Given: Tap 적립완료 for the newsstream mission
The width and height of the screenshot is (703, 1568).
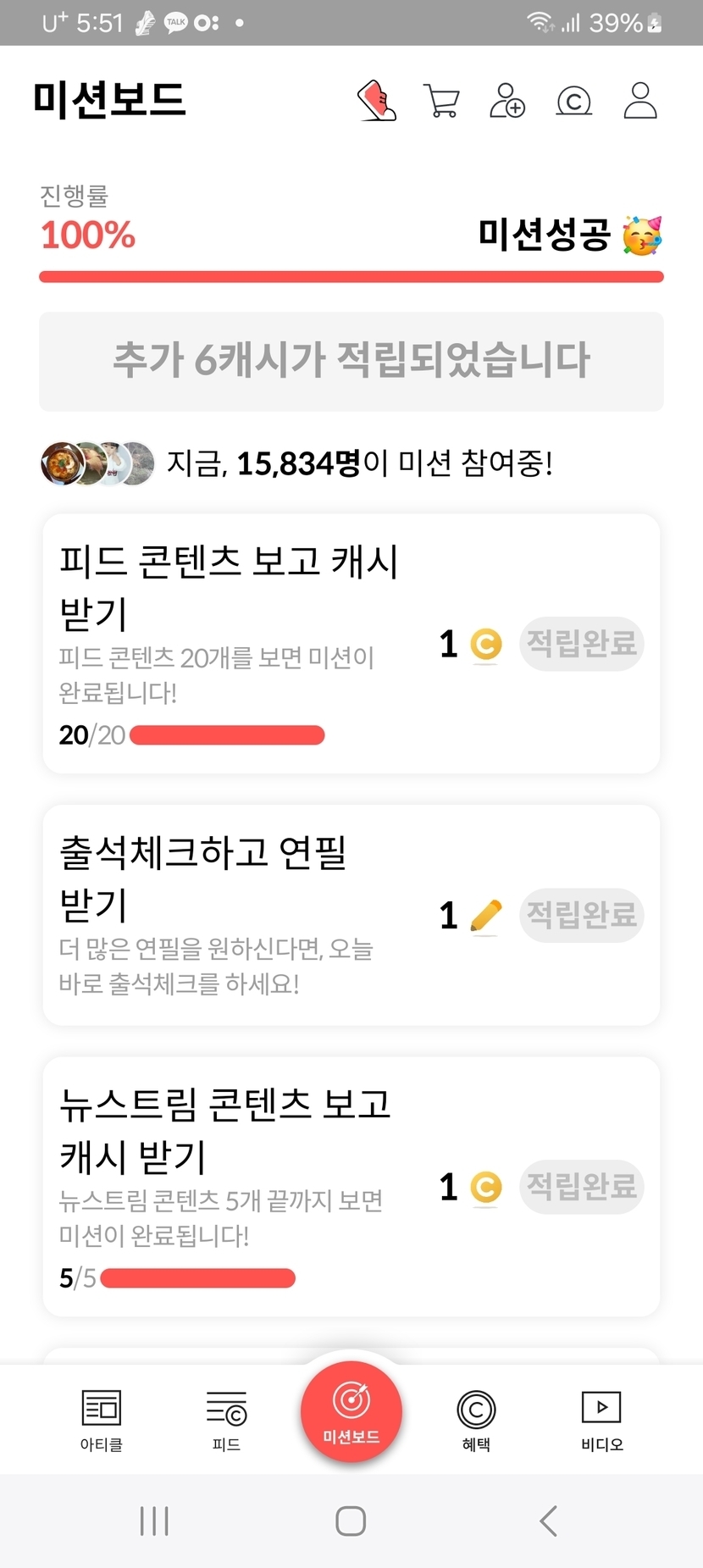Looking at the screenshot, I should [x=582, y=1186].
